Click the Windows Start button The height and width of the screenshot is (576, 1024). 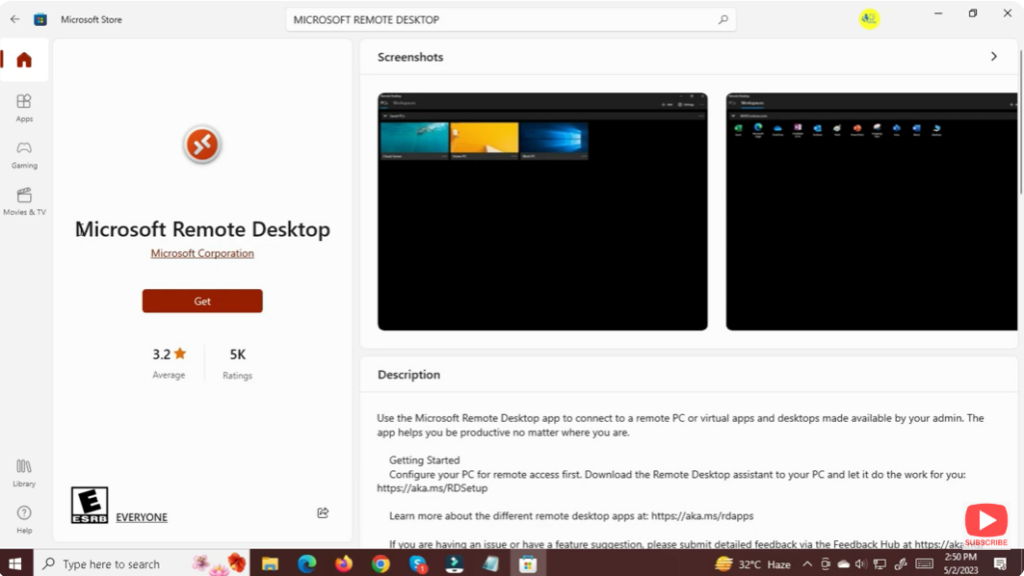15,564
